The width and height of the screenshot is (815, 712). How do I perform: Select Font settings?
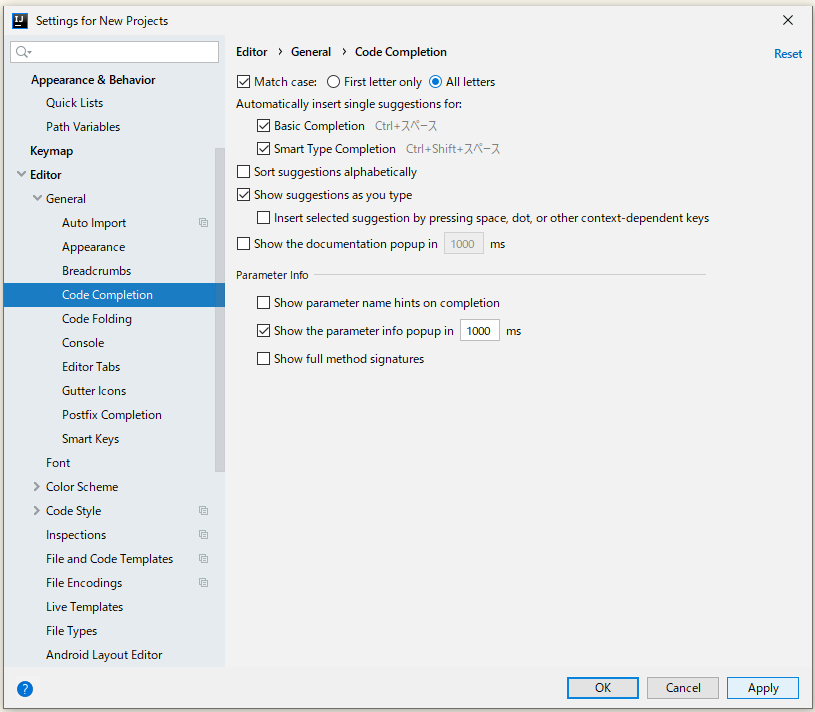pos(58,463)
